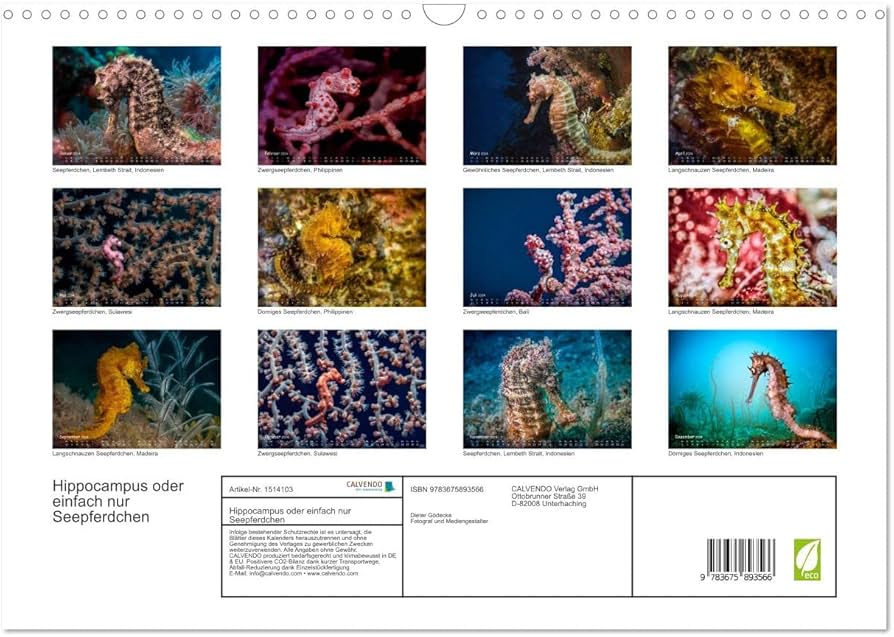This screenshot has height=637, width=894.
Task: Click 'CALVENDO Verlag GmbH' publisher name
Action: click(555, 489)
